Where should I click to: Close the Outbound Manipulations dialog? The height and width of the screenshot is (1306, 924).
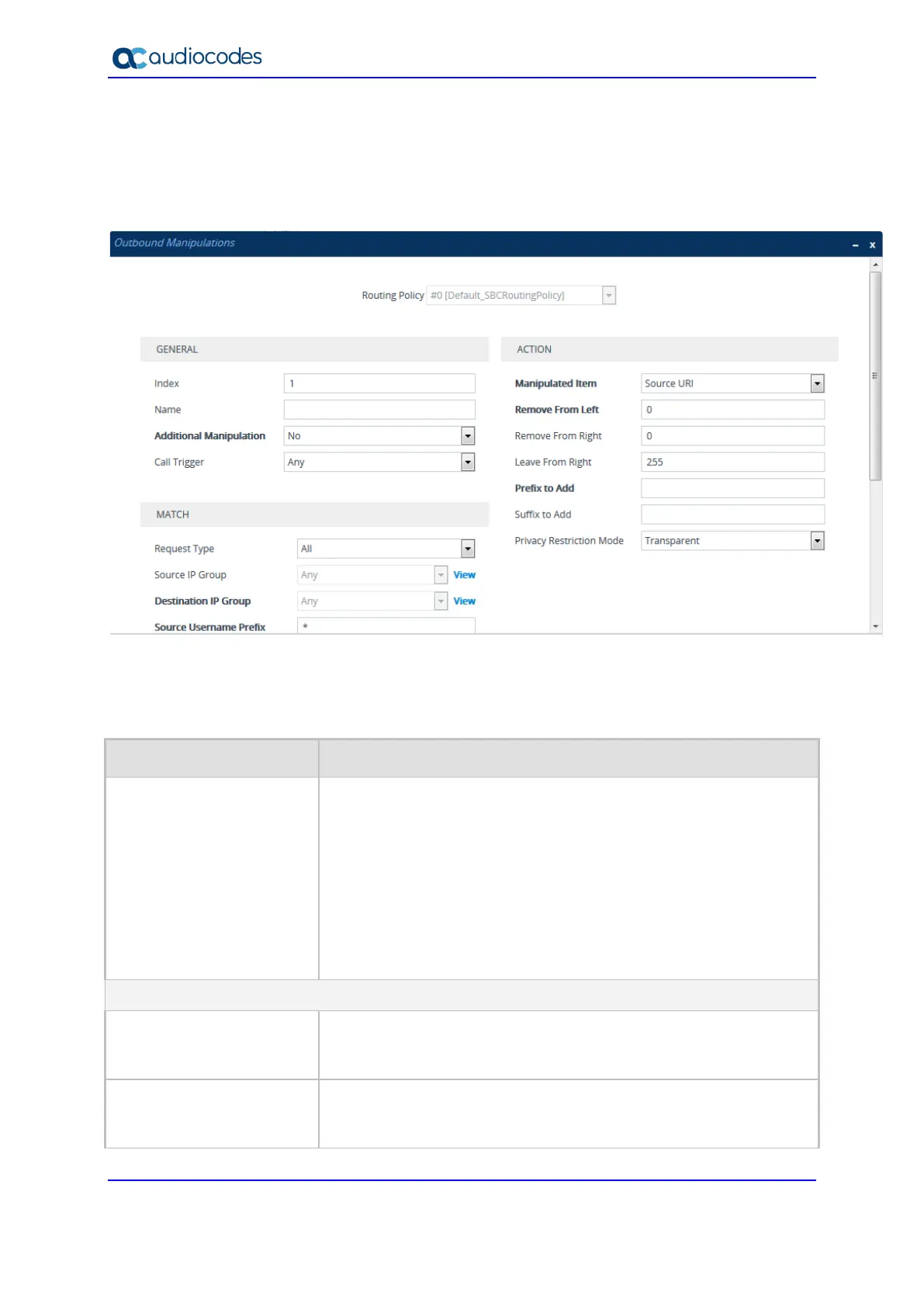pyautogui.click(x=872, y=245)
